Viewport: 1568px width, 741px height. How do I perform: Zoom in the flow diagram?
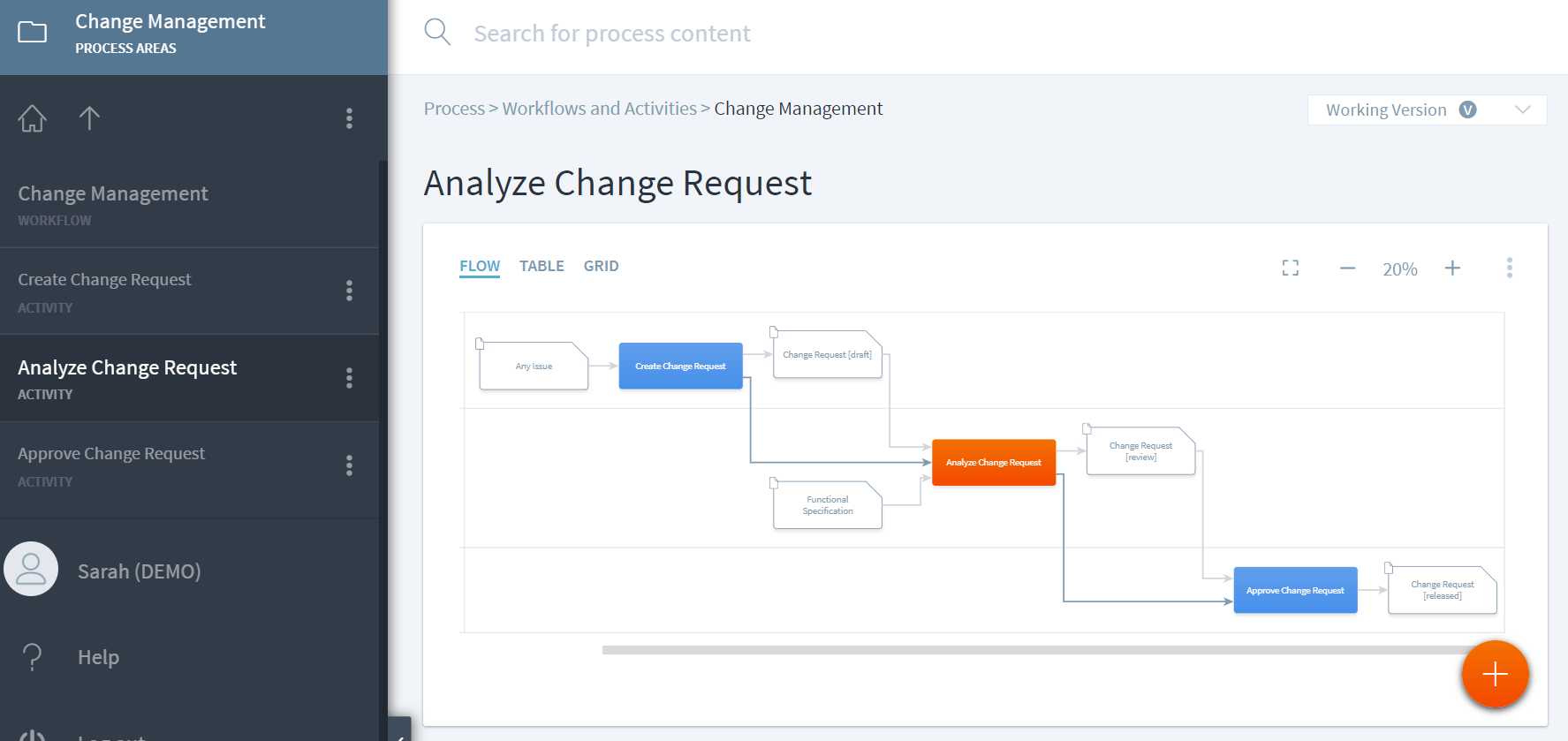[x=1452, y=268]
